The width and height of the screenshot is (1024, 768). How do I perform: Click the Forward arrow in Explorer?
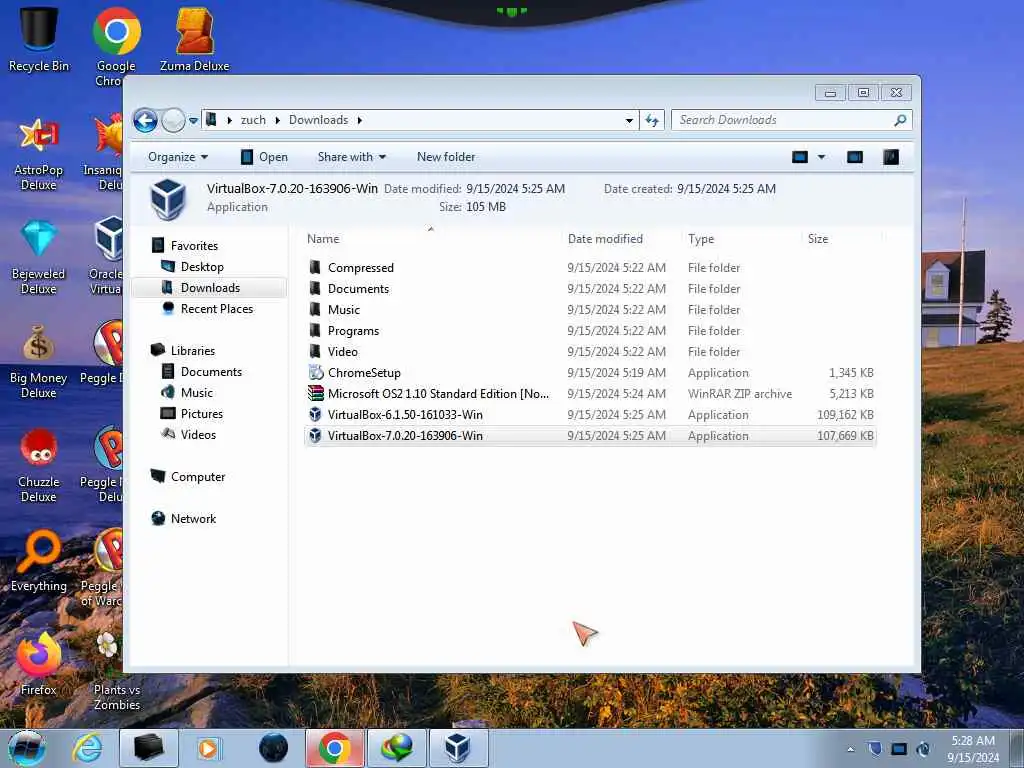coord(173,120)
